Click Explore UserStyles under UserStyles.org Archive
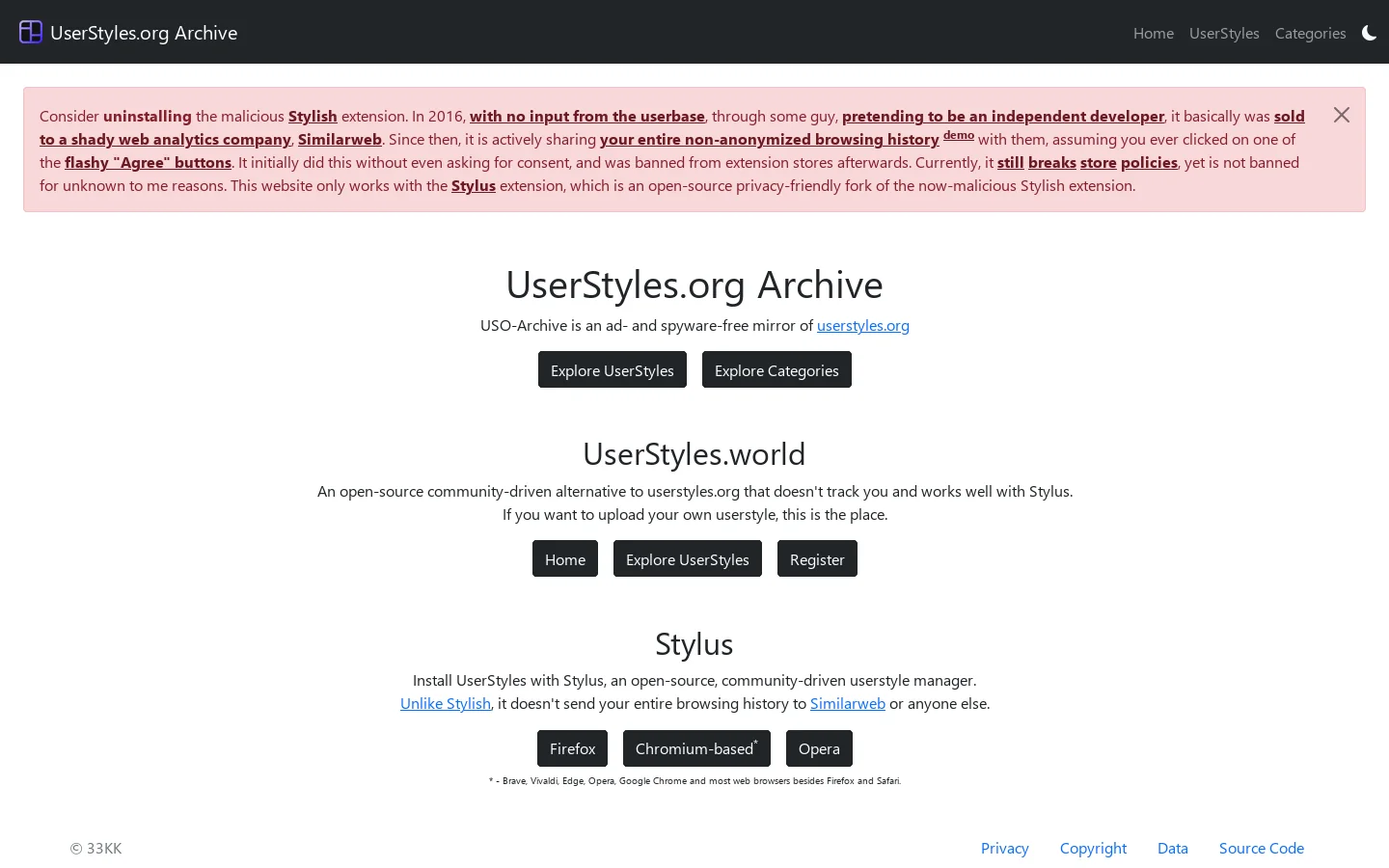The height and width of the screenshot is (868, 1389). [613, 370]
